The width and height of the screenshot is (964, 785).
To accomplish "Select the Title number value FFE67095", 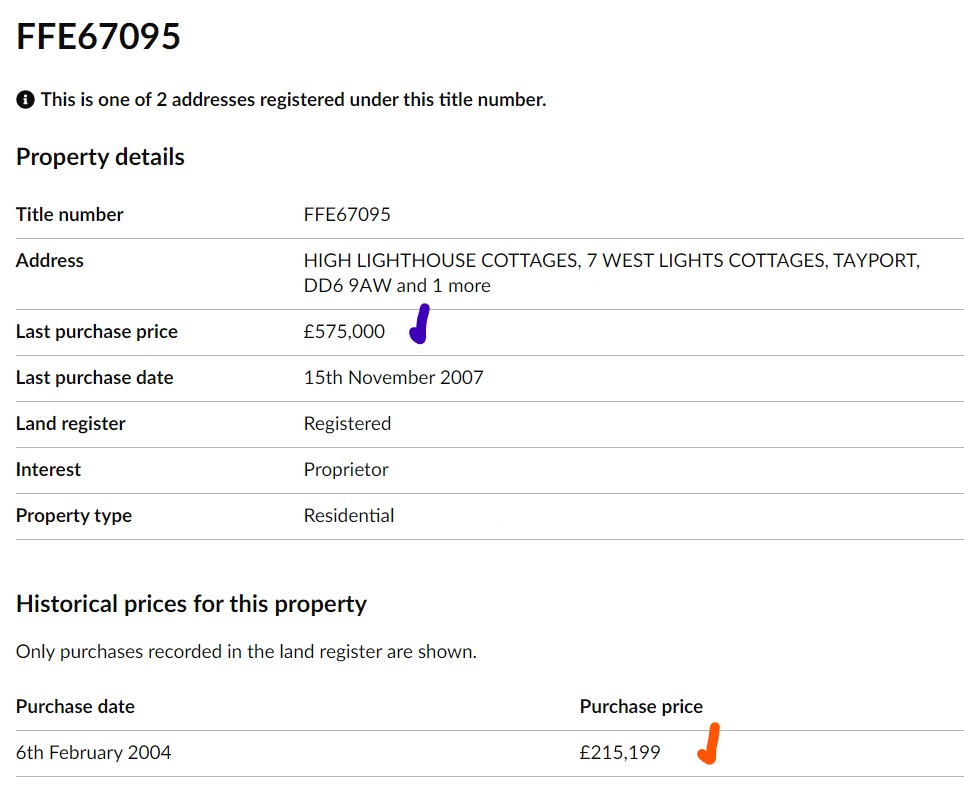I will click(x=347, y=215).
